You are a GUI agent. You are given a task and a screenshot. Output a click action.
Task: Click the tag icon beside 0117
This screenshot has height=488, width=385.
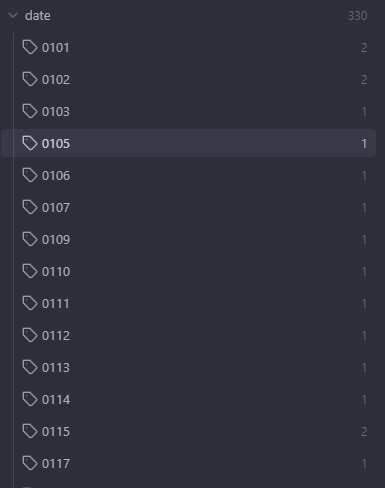click(x=30, y=463)
